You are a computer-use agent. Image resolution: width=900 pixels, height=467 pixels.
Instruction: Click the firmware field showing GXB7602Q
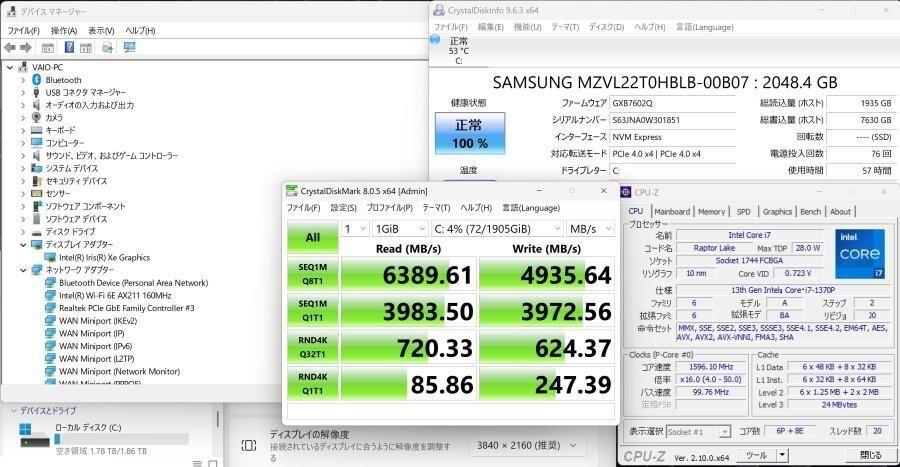(x=672, y=103)
